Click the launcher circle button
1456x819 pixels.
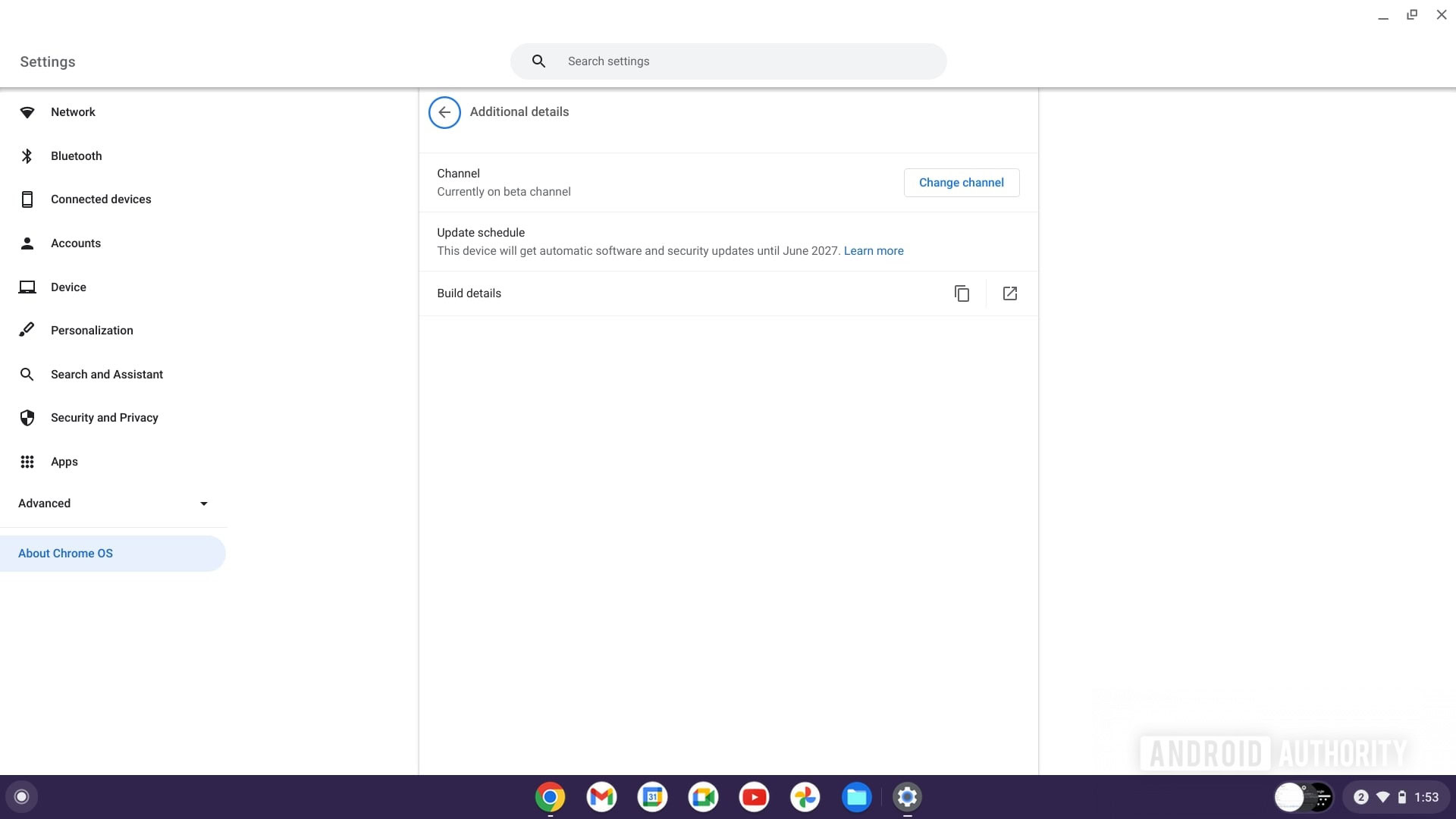[22, 797]
